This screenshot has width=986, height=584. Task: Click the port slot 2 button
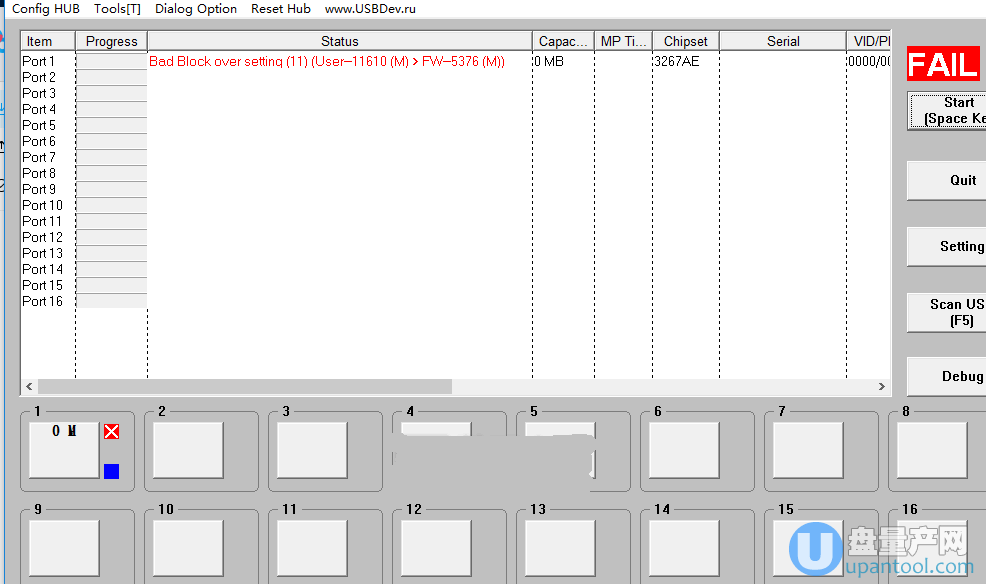[x=188, y=449]
